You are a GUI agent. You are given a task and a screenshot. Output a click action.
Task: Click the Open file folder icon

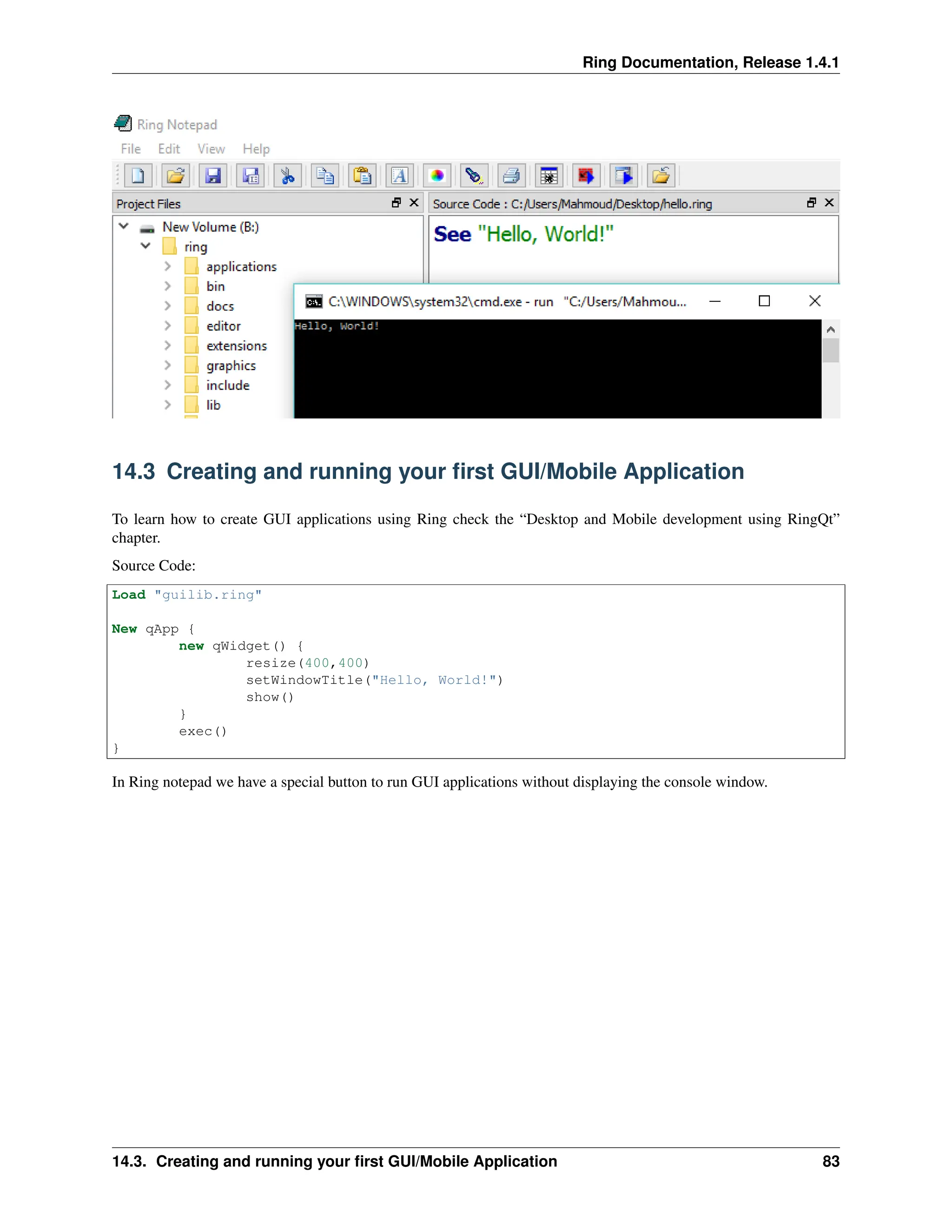point(175,176)
